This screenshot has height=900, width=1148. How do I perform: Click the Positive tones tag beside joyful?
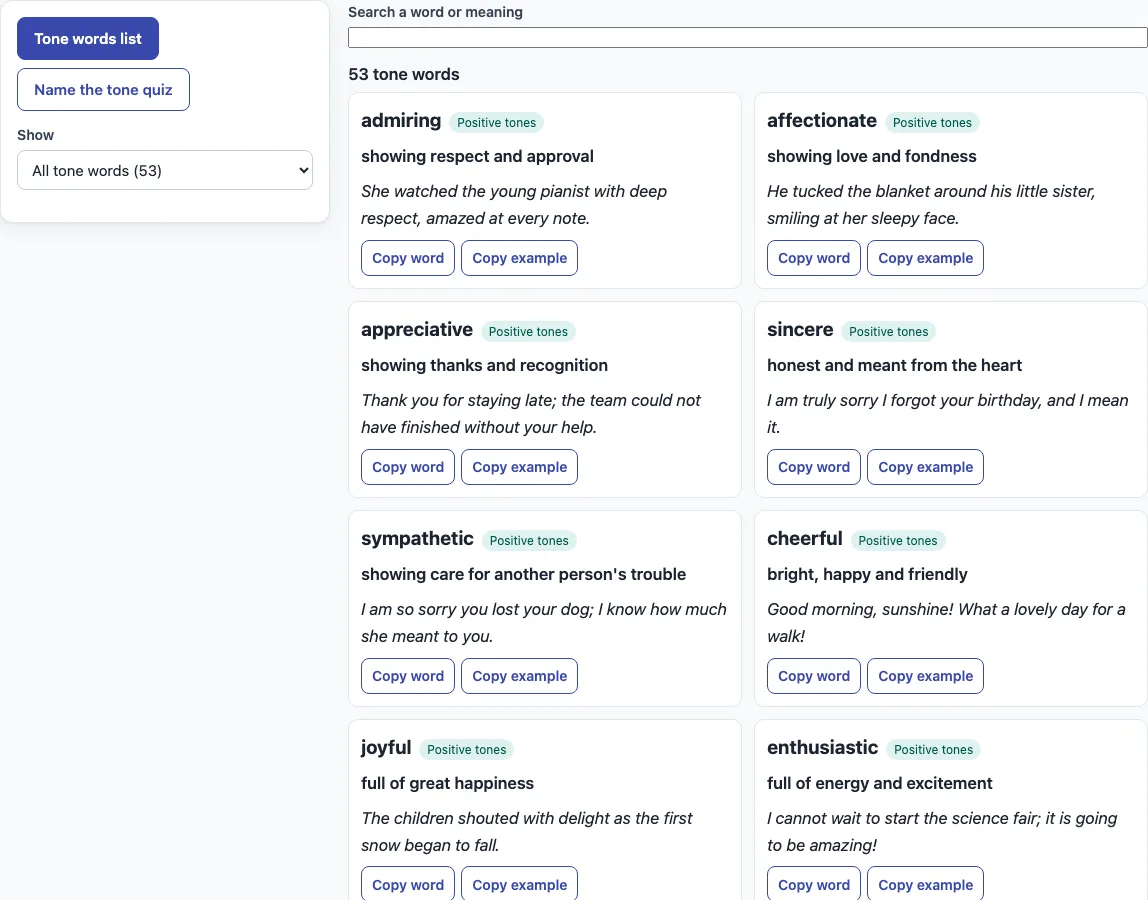tap(466, 749)
